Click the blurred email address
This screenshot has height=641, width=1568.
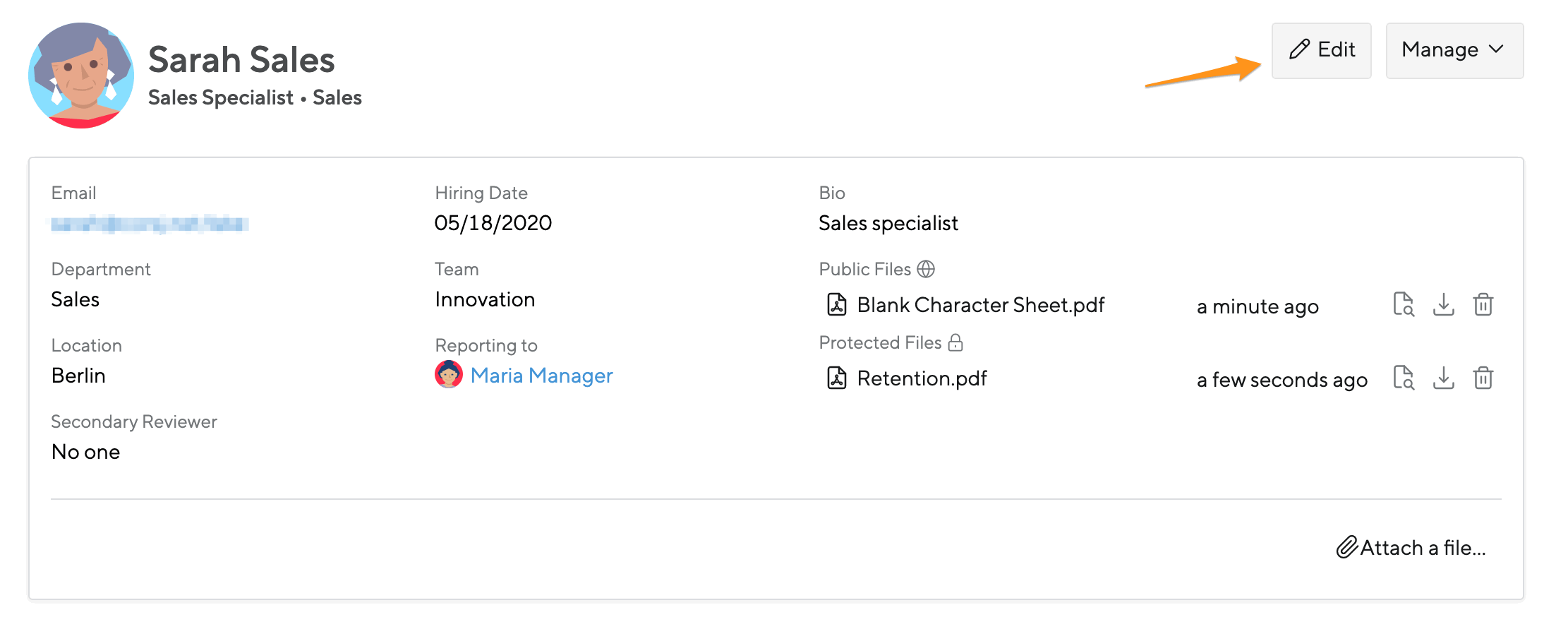(x=150, y=224)
